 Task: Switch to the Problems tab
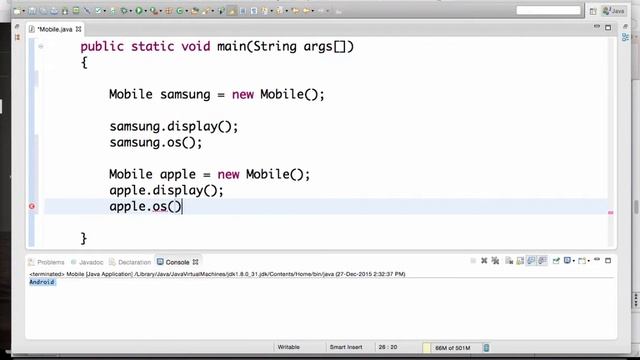coord(47,262)
